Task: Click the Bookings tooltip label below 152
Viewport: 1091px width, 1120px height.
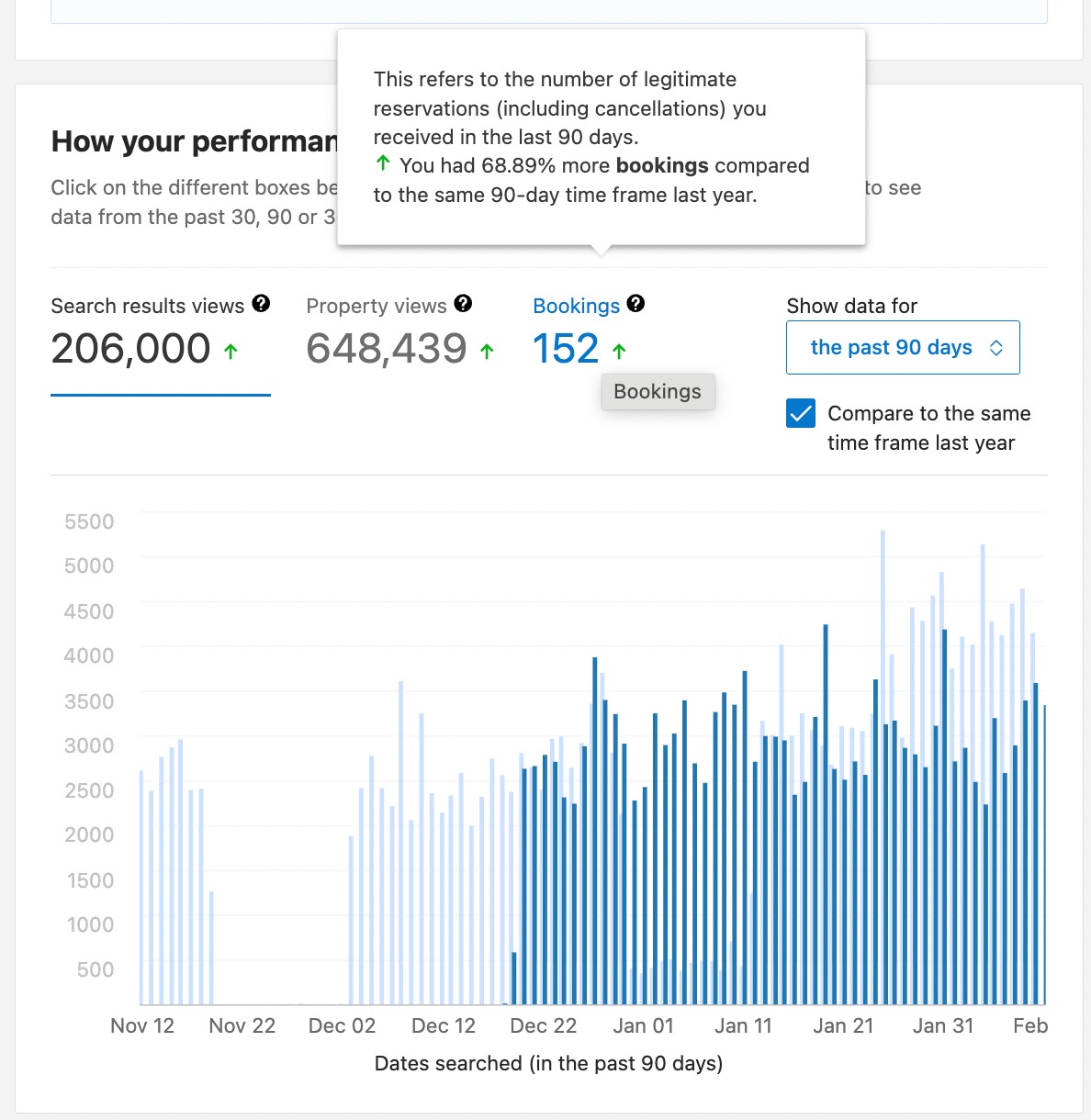Action: point(658,391)
